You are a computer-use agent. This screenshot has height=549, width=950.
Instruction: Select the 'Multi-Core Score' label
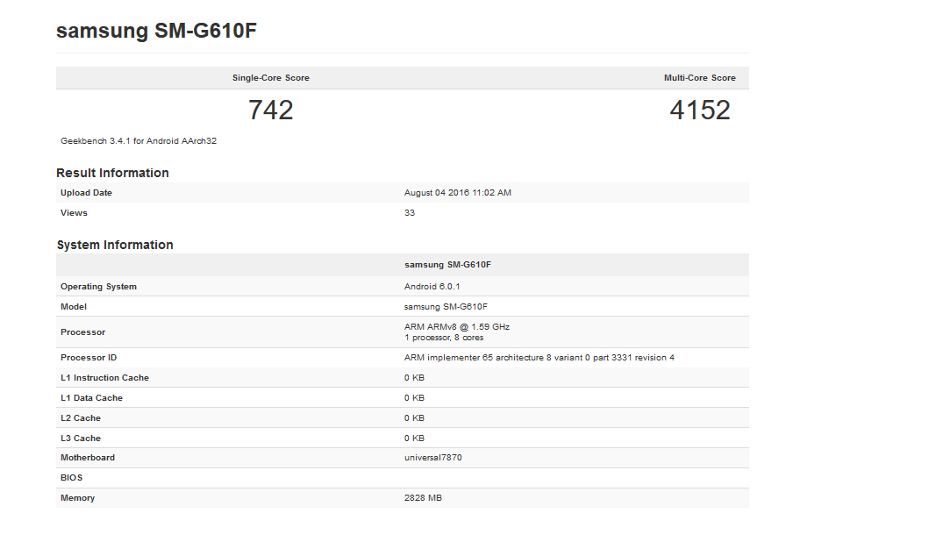coord(700,78)
